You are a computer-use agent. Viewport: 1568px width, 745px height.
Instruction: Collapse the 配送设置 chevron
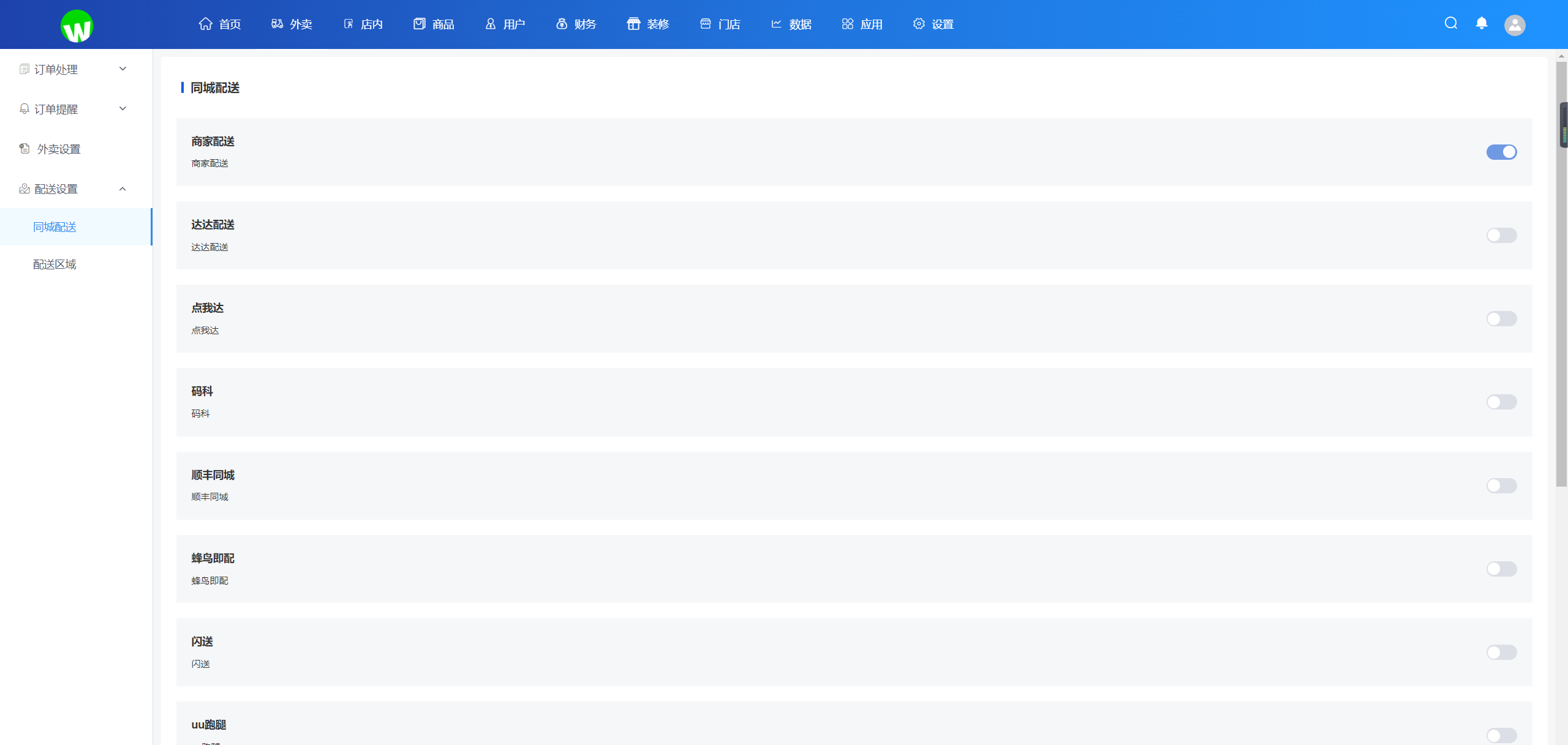tap(123, 189)
